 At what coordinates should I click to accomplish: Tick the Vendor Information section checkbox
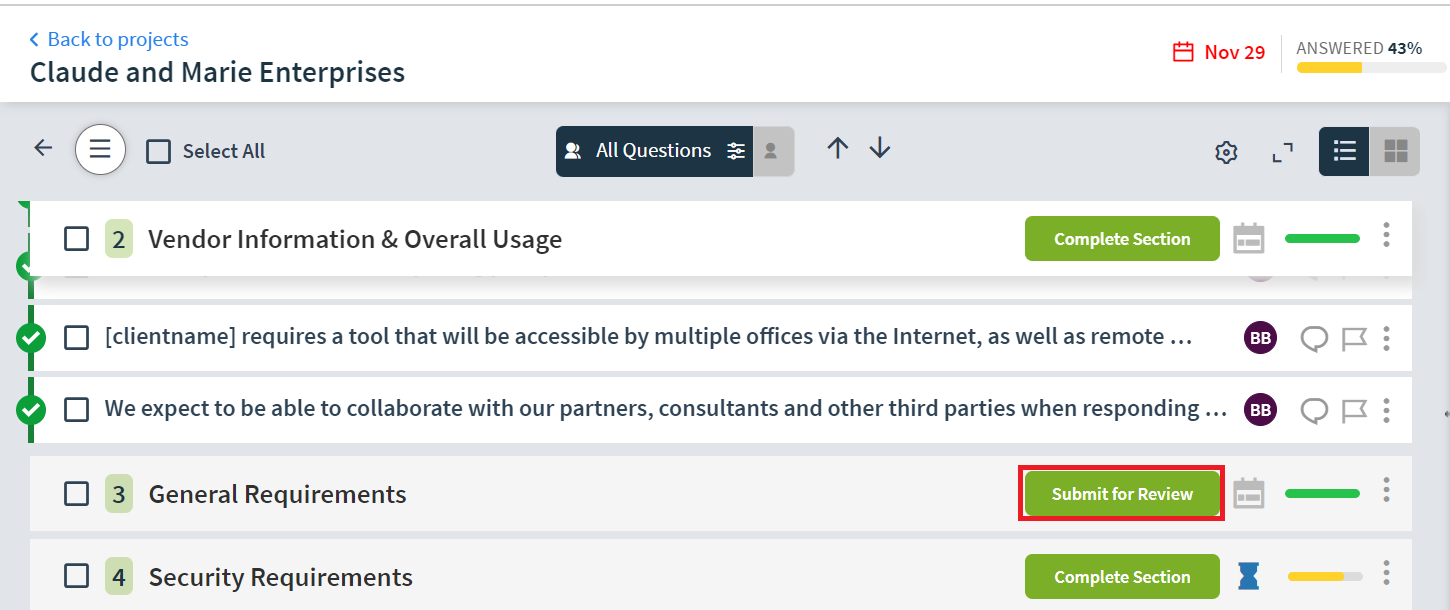[x=77, y=239]
